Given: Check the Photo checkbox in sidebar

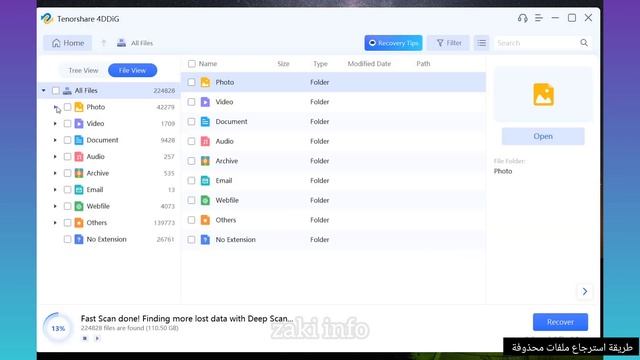Looking at the screenshot, I should 67,107.
